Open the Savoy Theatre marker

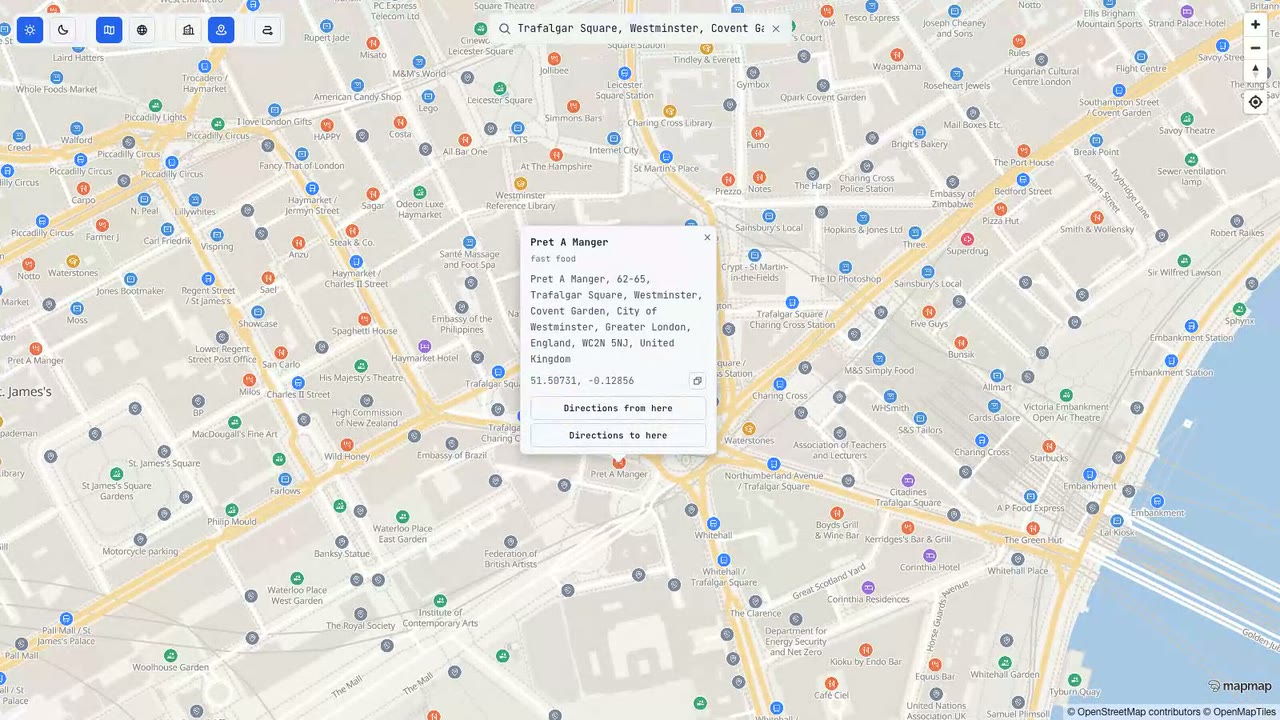coord(1186,118)
